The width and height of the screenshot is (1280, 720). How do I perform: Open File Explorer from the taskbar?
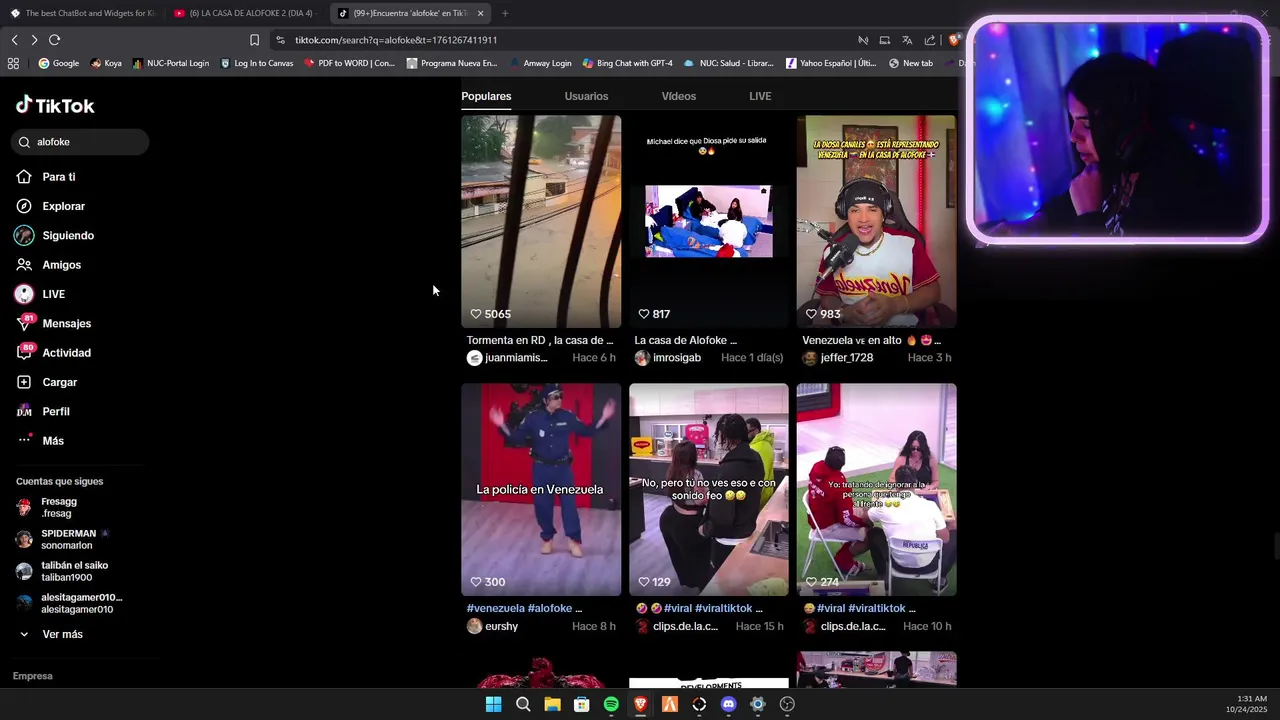552,704
